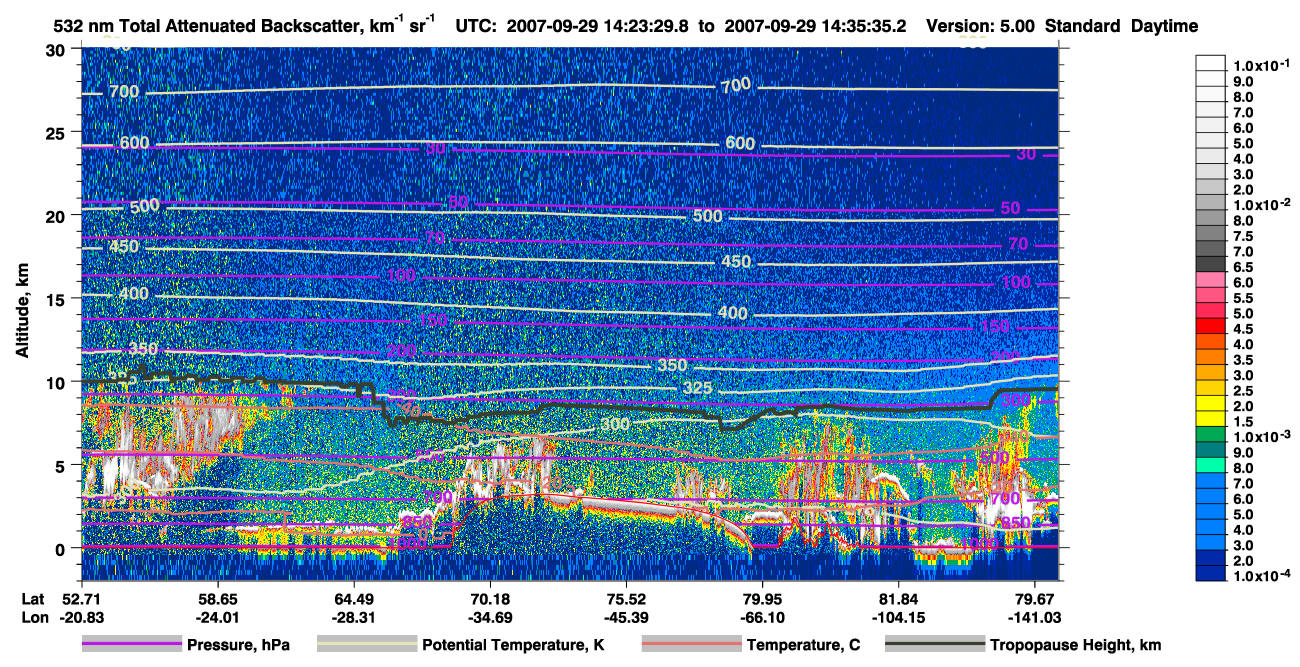This screenshot has height=667, width=1300.
Task: Click the altitude axis tick labeled 5
Action: click(x=62, y=465)
